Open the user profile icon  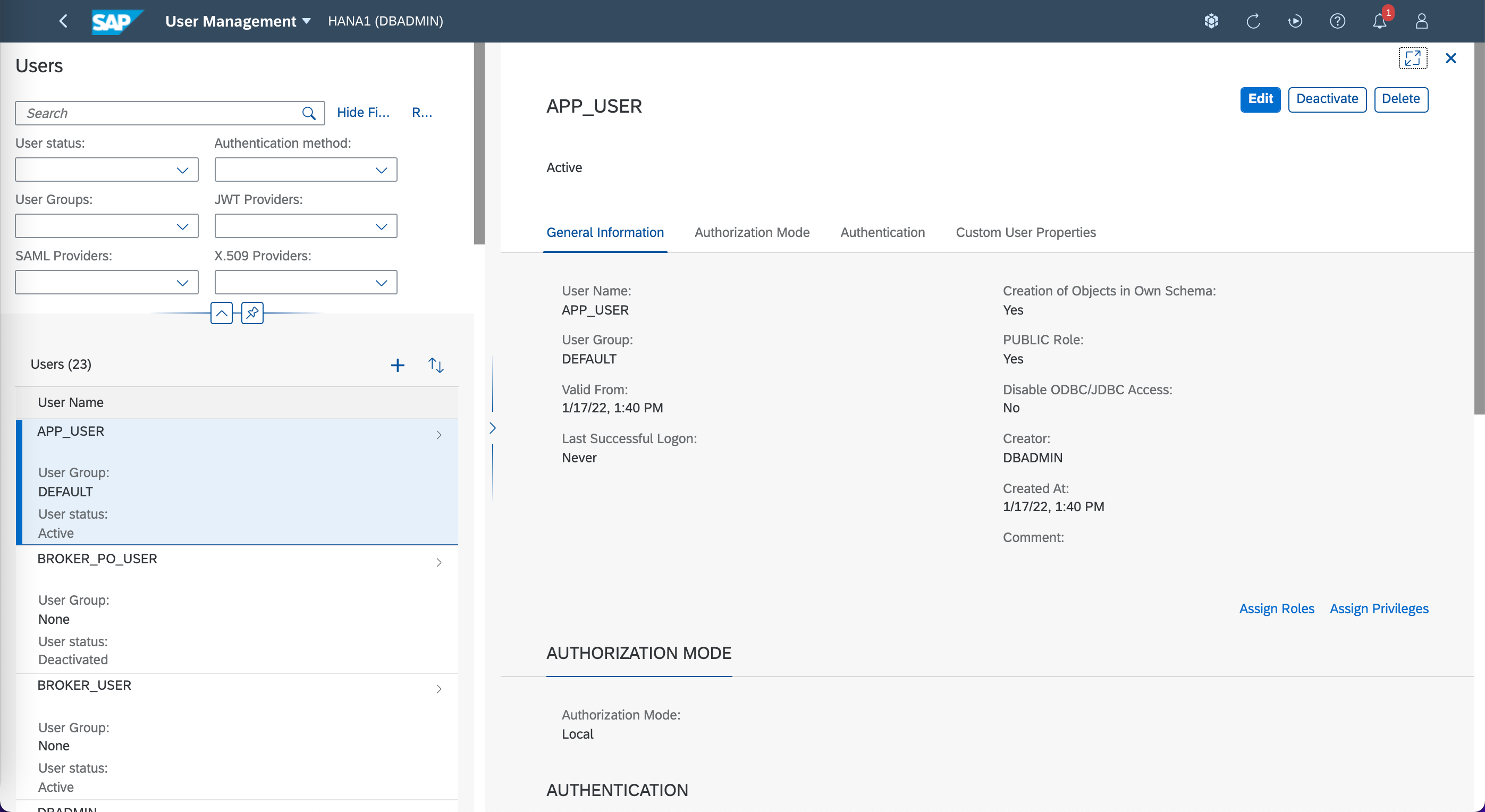coord(1421,21)
